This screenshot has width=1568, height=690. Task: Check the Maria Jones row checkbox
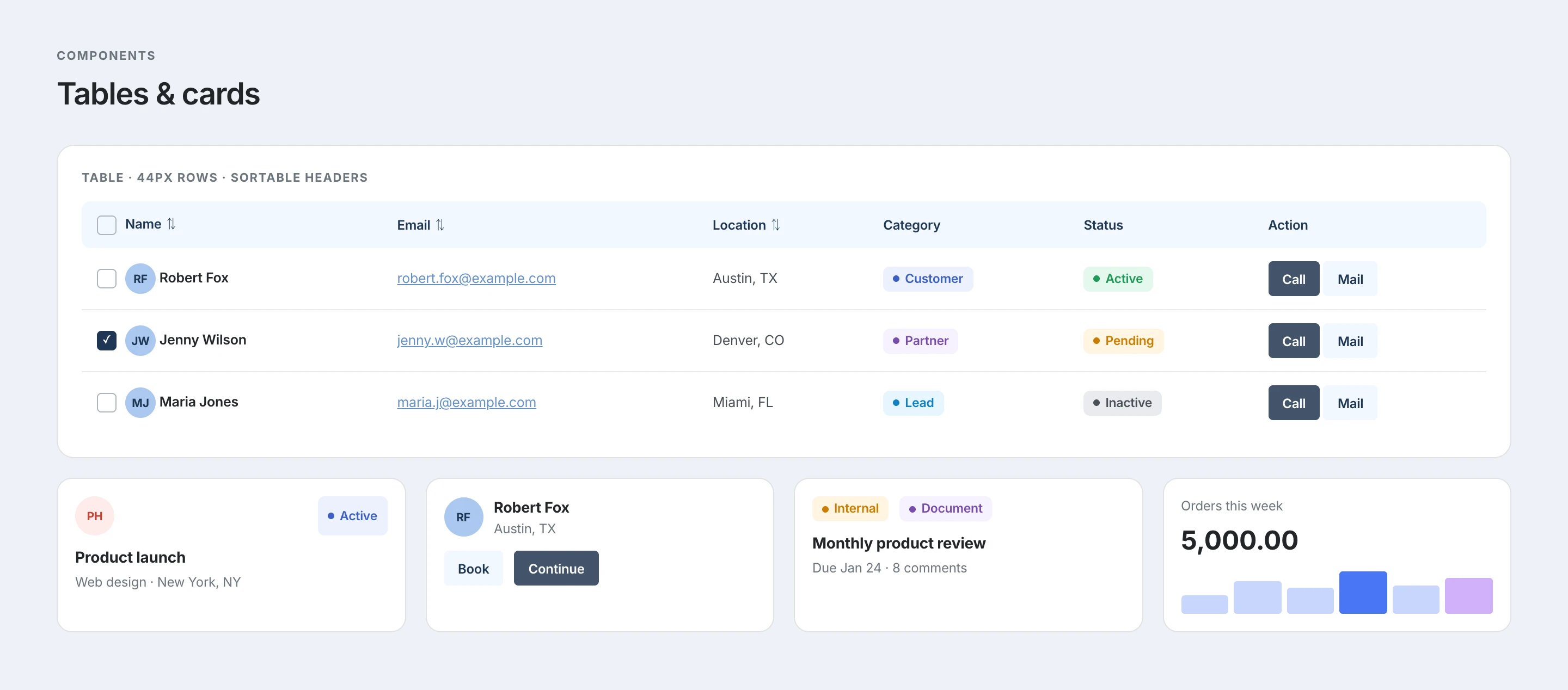click(x=107, y=403)
